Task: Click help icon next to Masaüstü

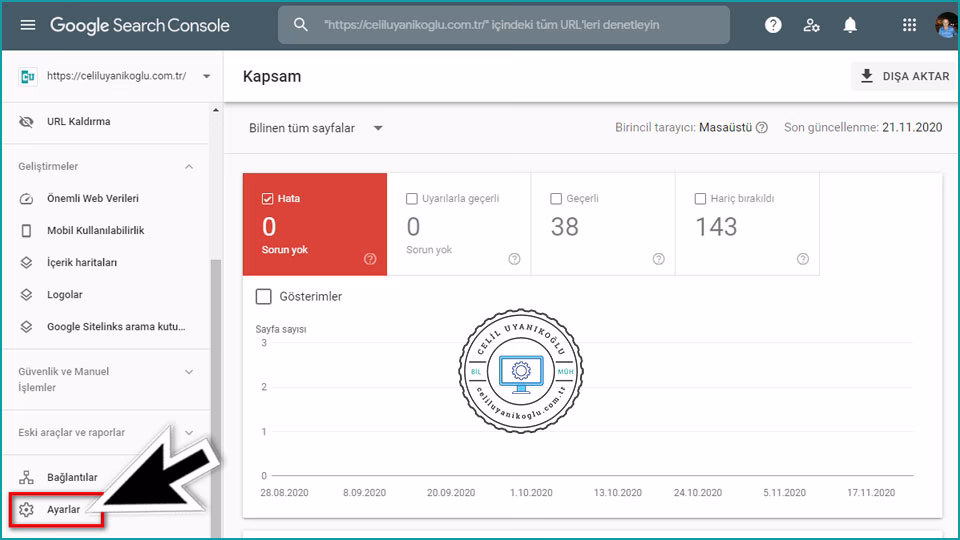Action: [762, 128]
